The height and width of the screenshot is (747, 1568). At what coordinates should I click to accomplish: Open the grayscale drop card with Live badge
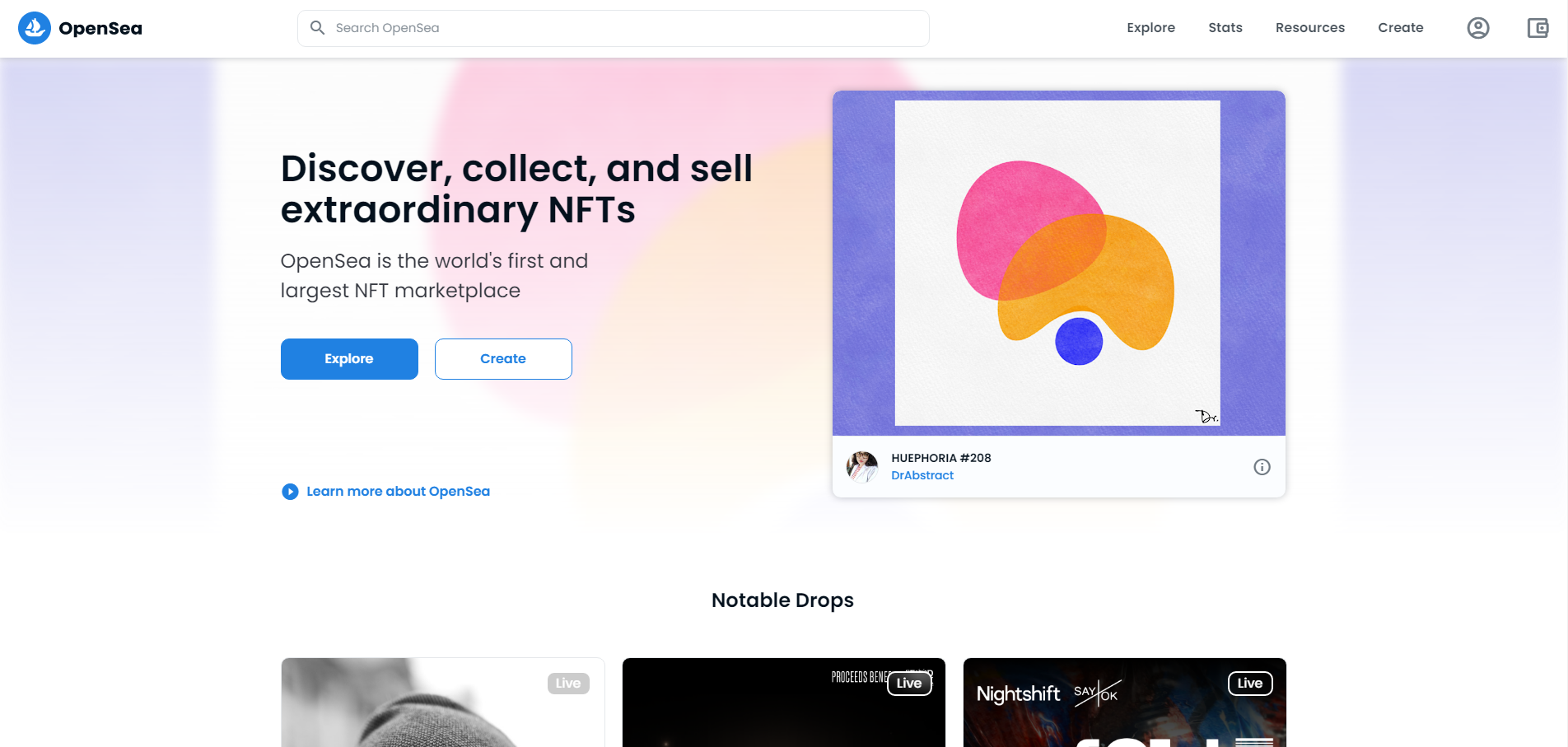point(443,703)
